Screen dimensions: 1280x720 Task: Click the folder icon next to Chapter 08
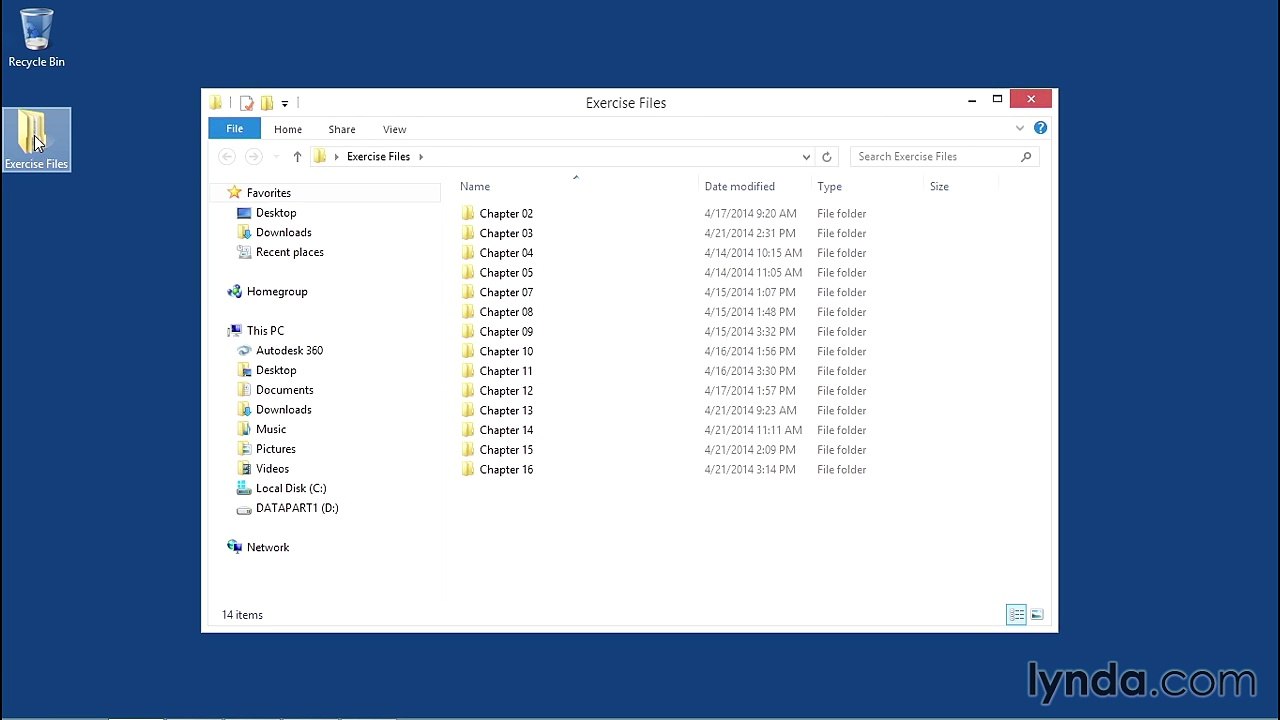468,312
